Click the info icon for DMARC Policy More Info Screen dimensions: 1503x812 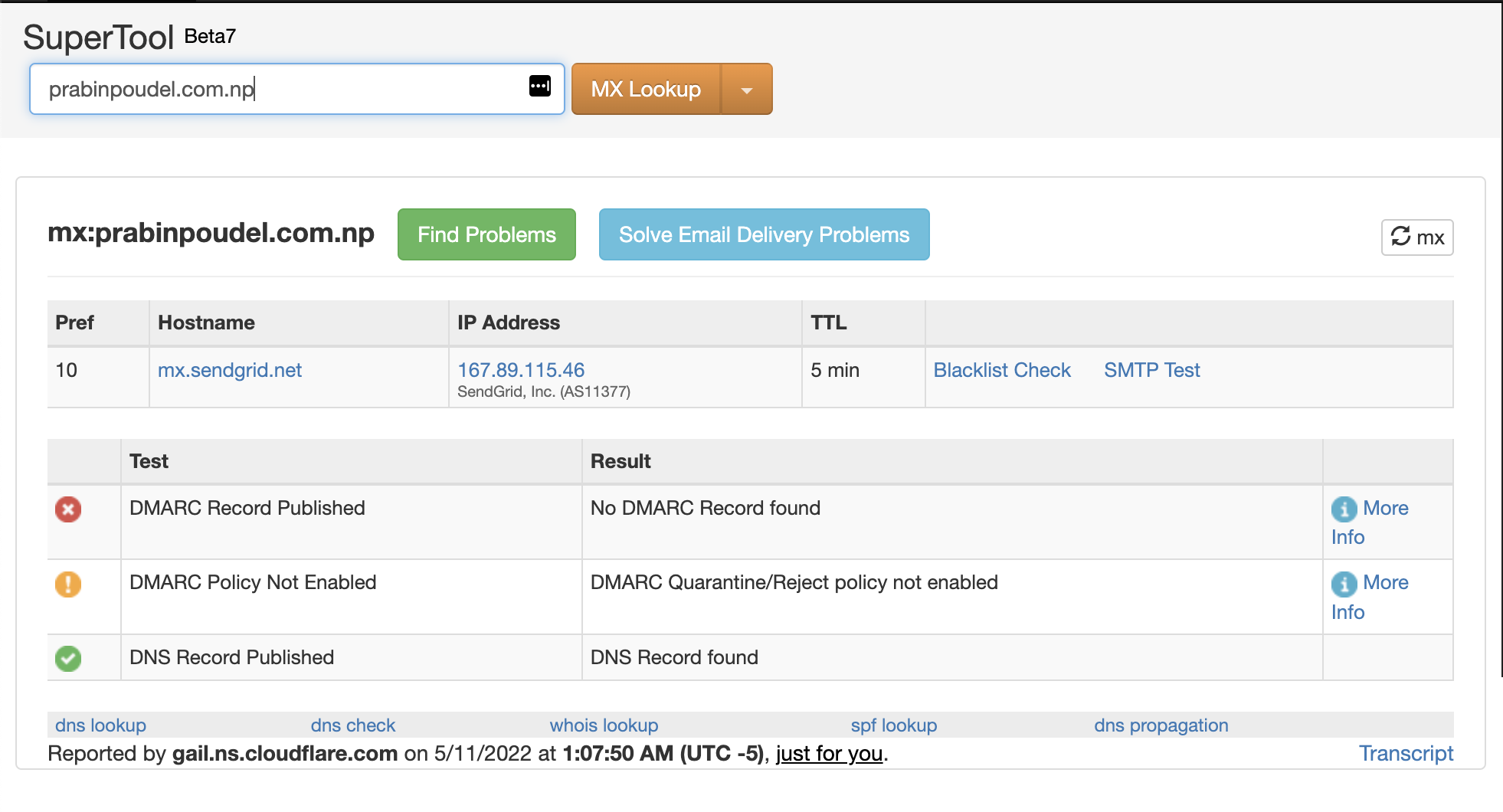coord(1344,584)
